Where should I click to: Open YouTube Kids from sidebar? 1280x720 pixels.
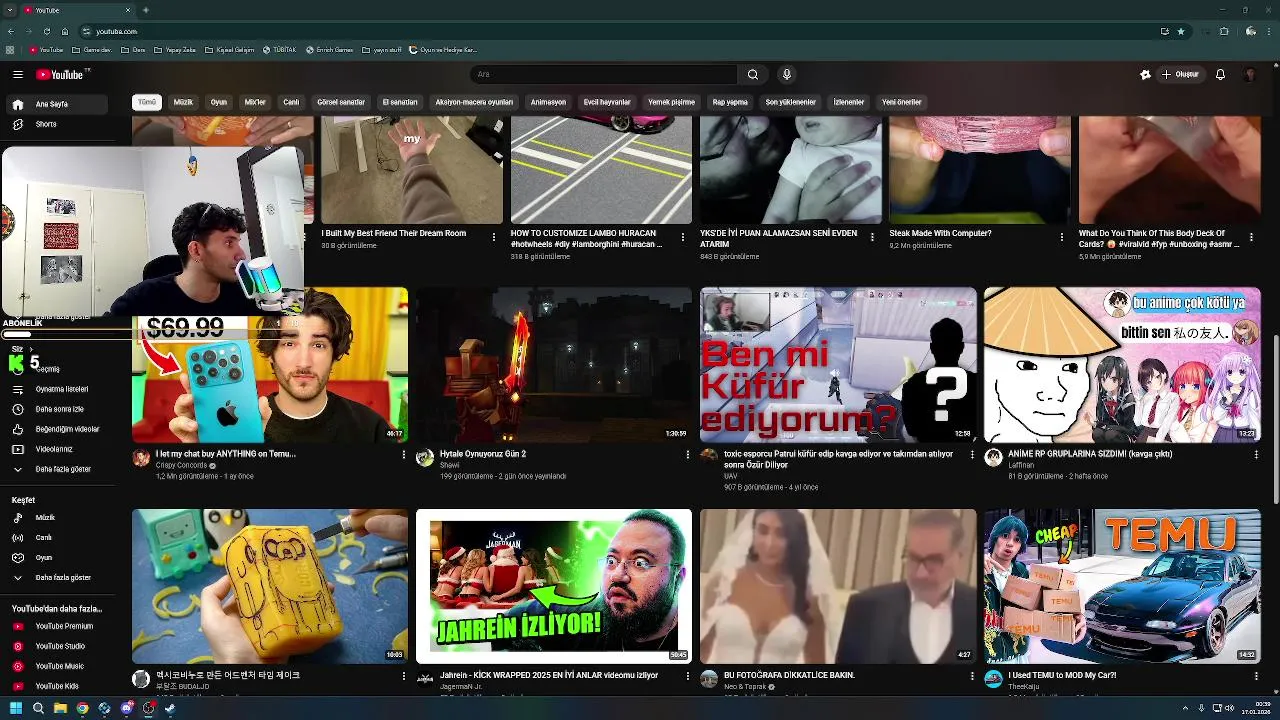(x=58, y=686)
